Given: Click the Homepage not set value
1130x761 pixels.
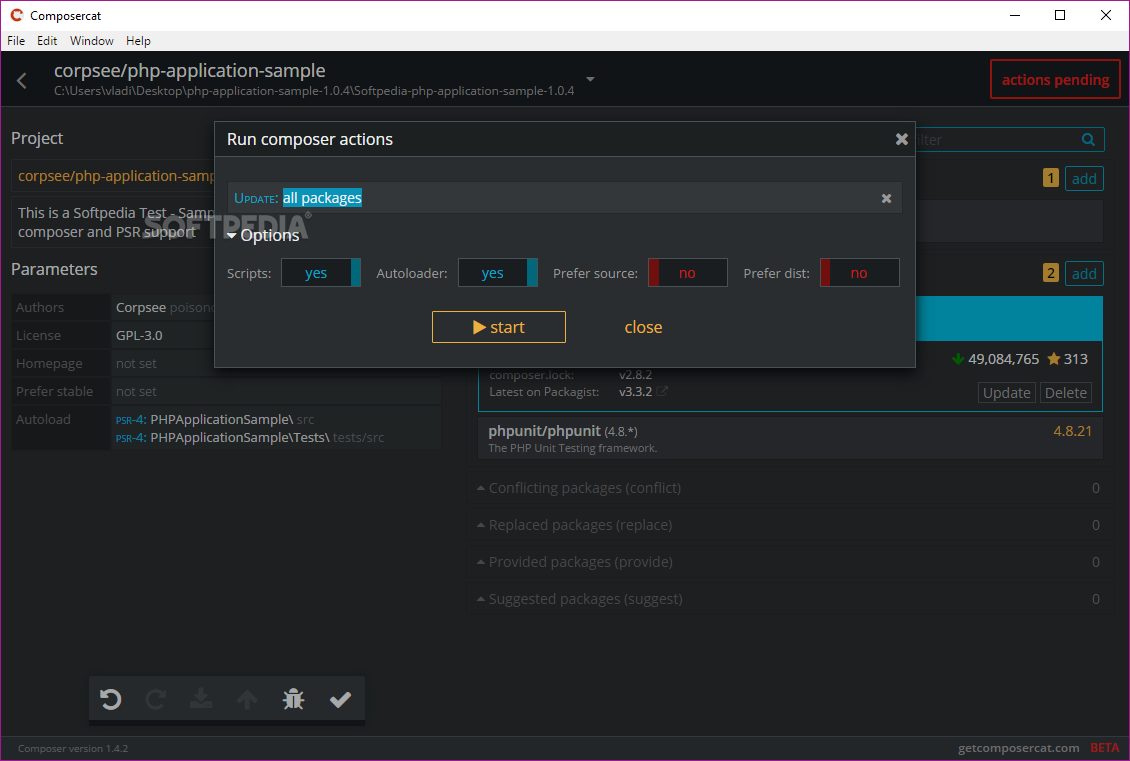Looking at the screenshot, I should tap(136, 364).
